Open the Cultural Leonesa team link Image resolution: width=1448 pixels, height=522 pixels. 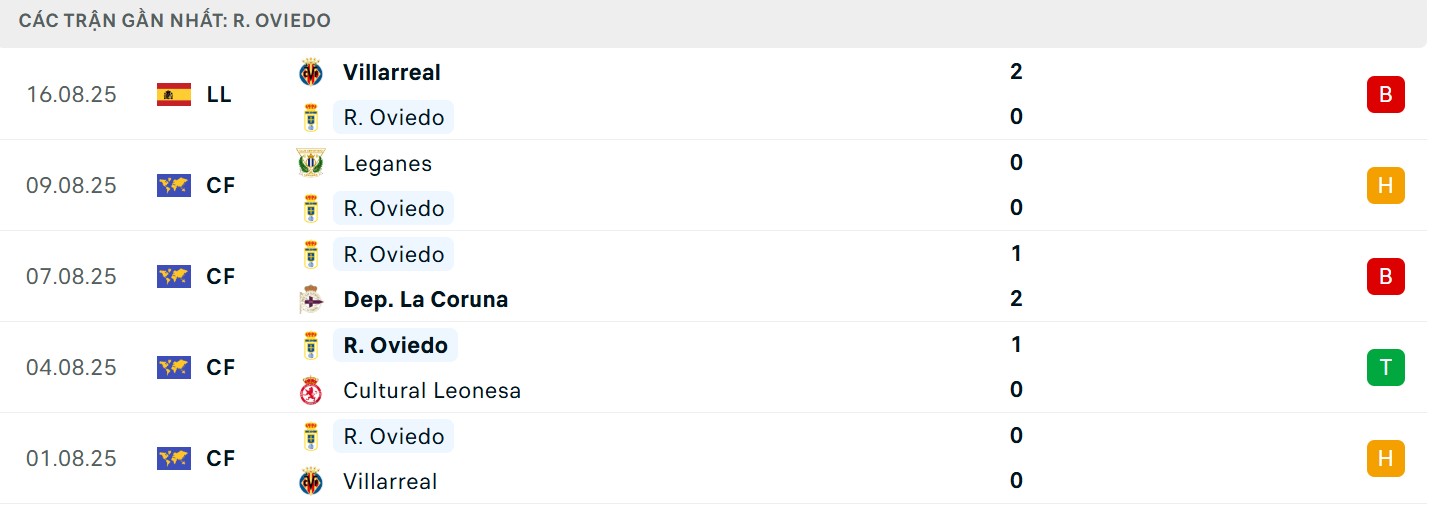(x=432, y=390)
